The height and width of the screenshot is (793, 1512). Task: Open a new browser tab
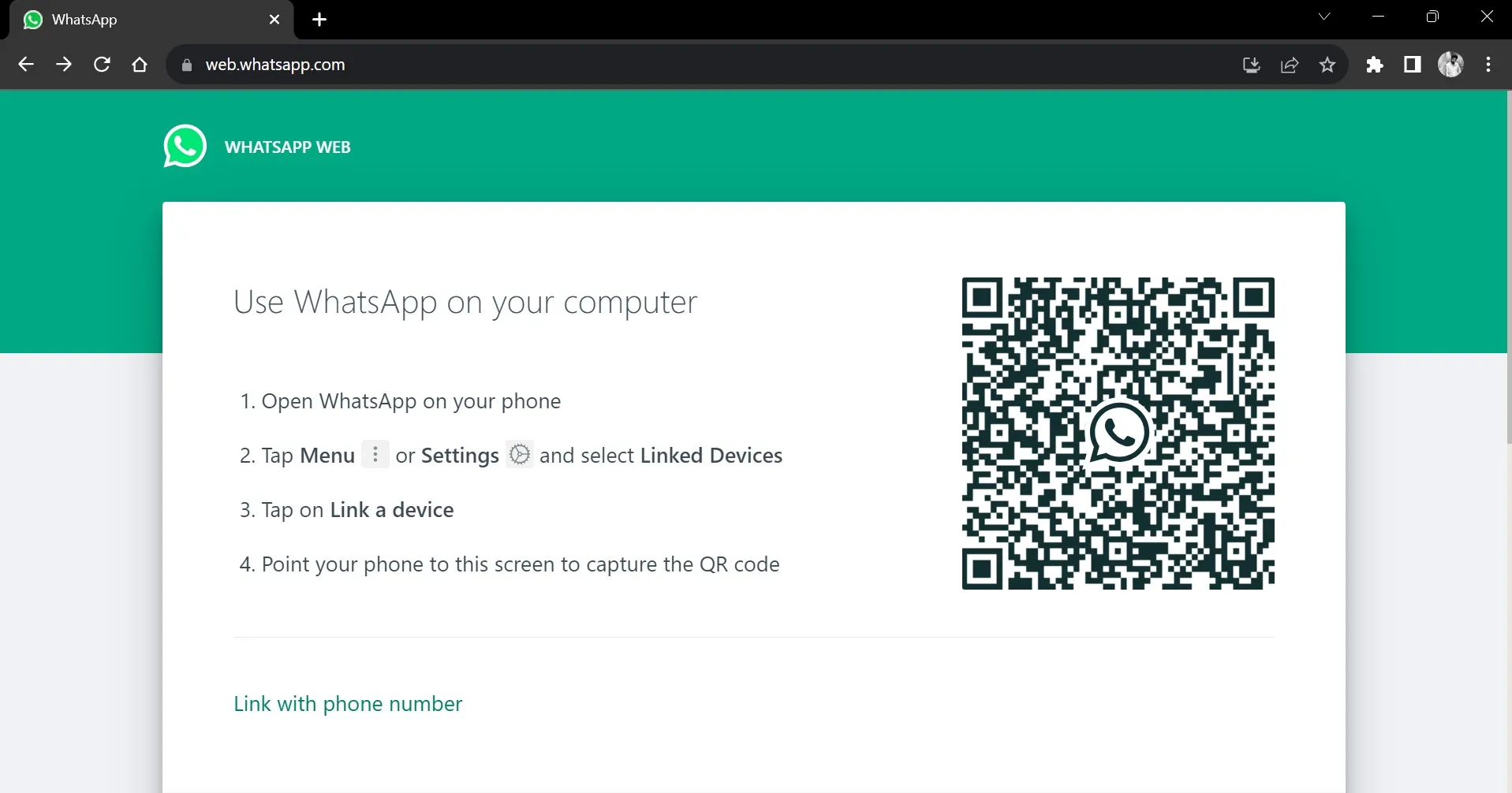[x=319, y=20]
